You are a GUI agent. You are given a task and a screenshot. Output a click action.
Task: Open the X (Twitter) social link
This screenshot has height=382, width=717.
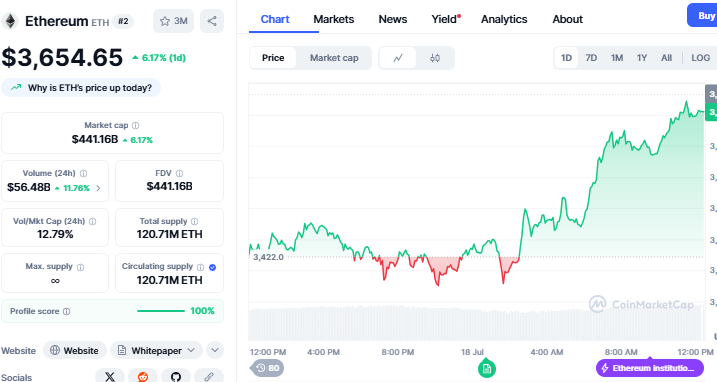click(x=110, y=377)
